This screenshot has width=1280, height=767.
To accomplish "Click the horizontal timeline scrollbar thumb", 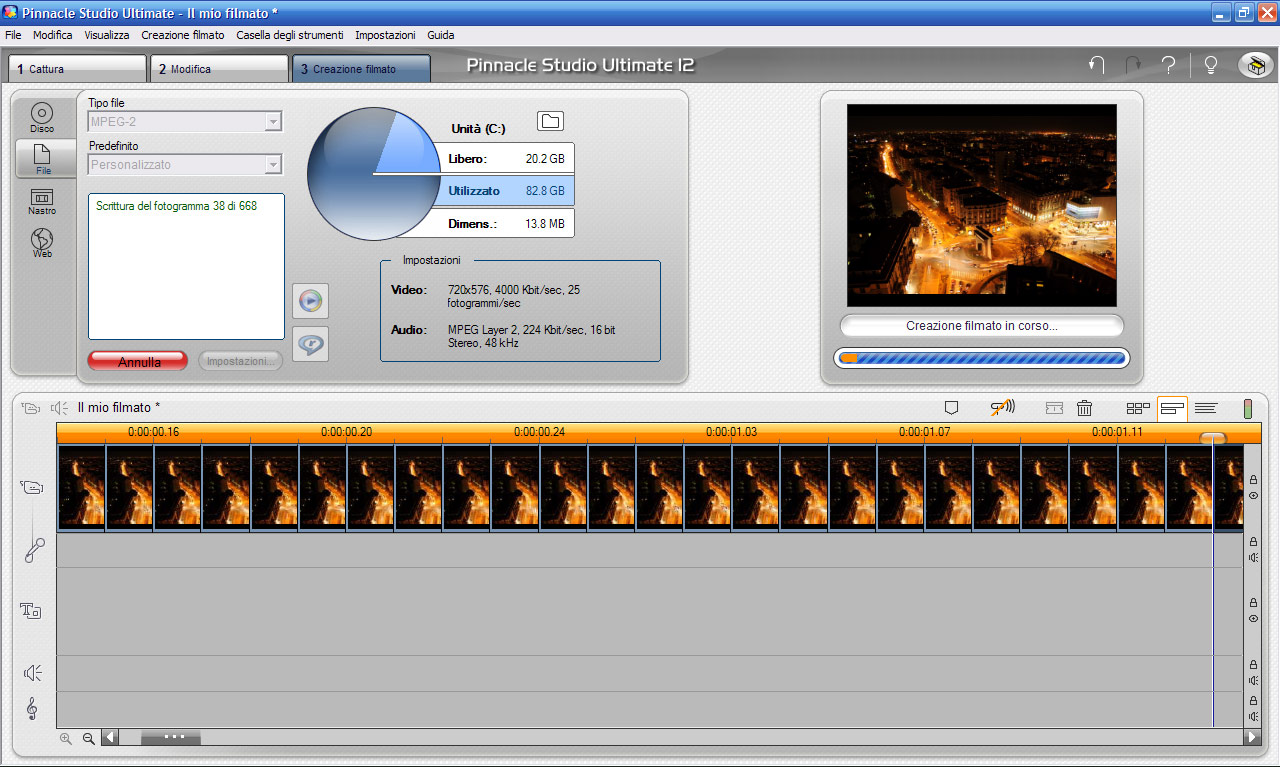I will (171, 738).
